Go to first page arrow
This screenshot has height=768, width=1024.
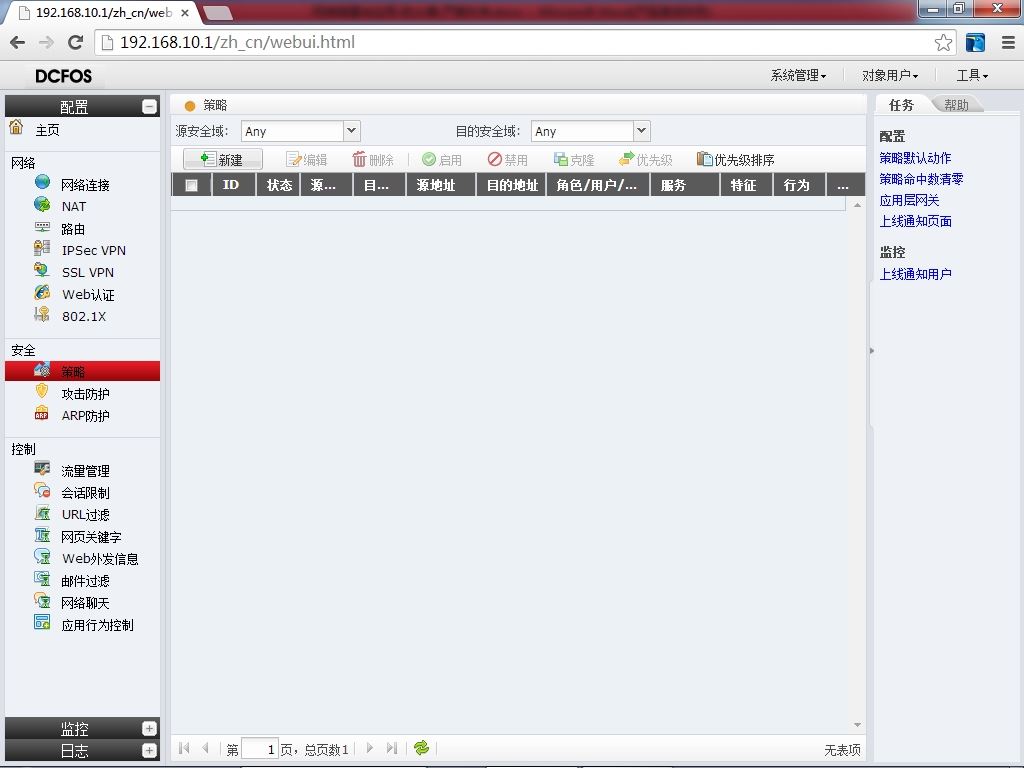(184, 748)
